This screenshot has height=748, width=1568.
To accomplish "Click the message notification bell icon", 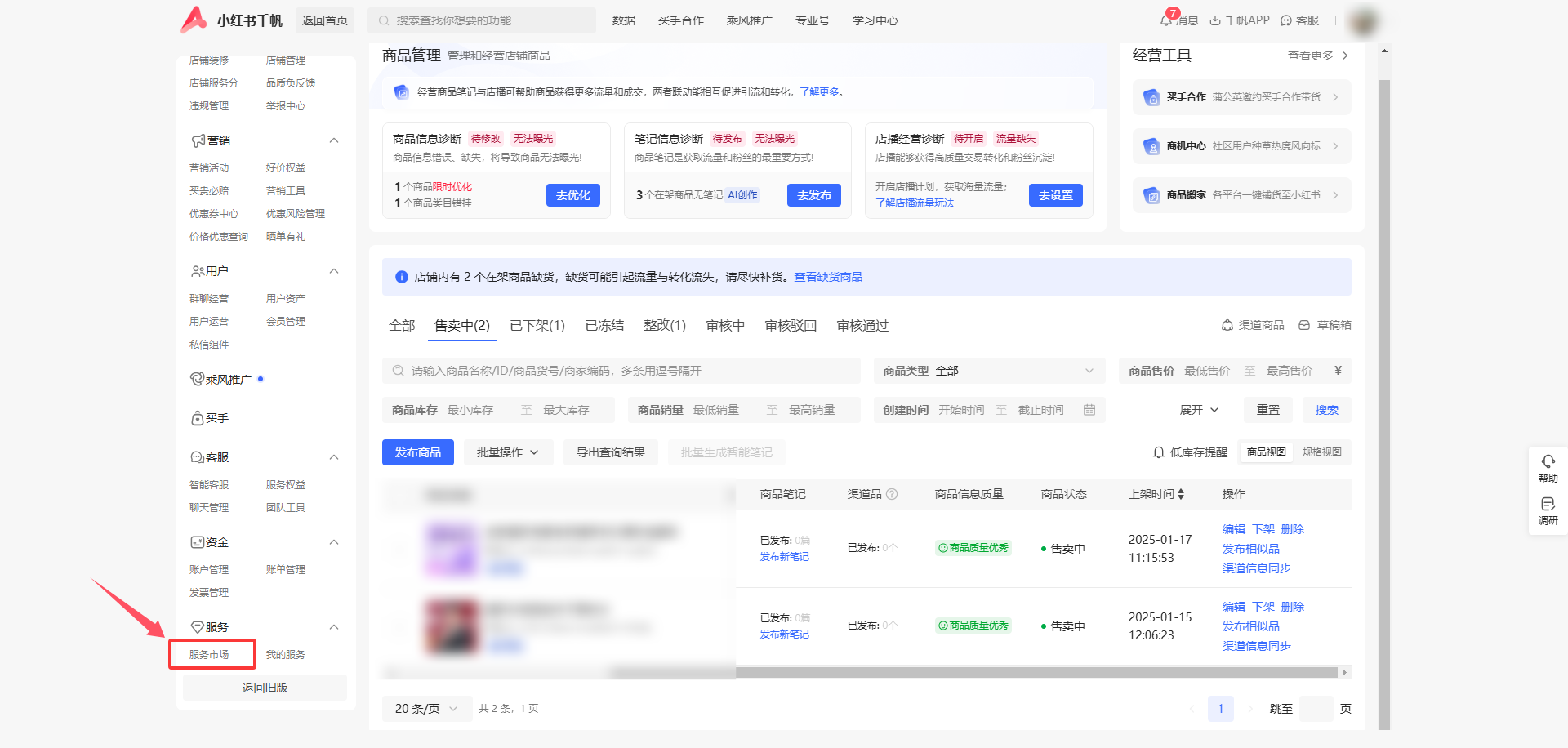I will 1166,20.
